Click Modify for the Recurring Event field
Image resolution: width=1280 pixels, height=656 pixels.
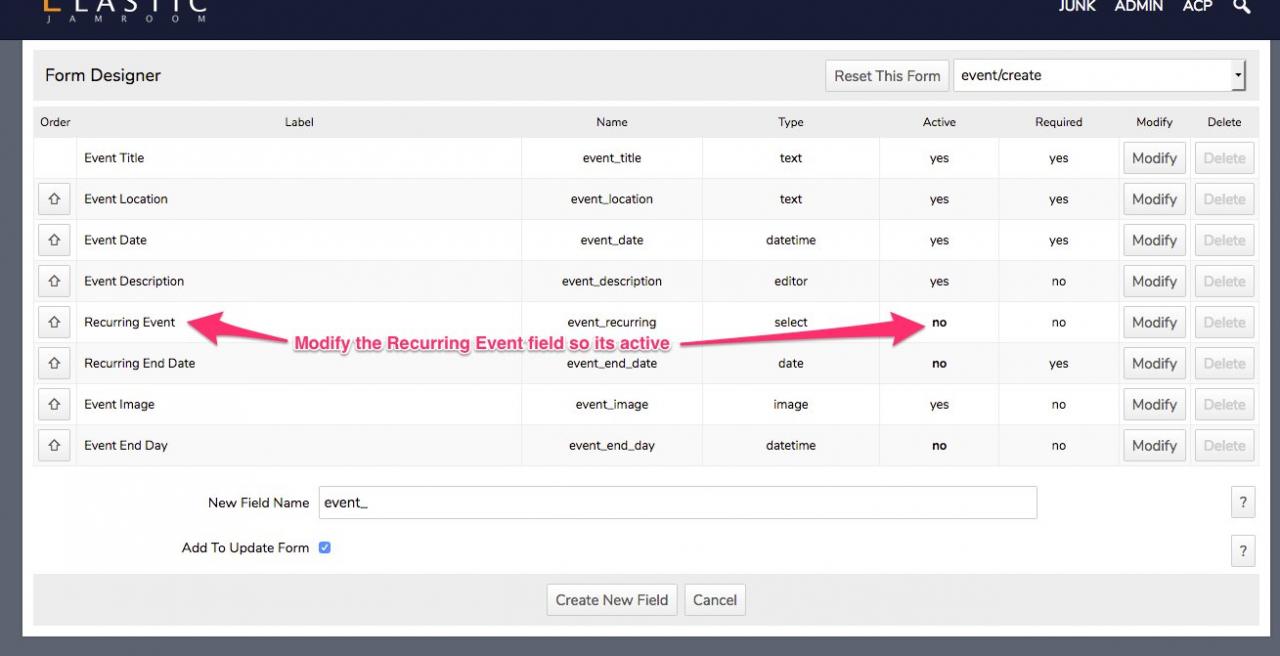pyautogui.click(x=1154, y=322)
